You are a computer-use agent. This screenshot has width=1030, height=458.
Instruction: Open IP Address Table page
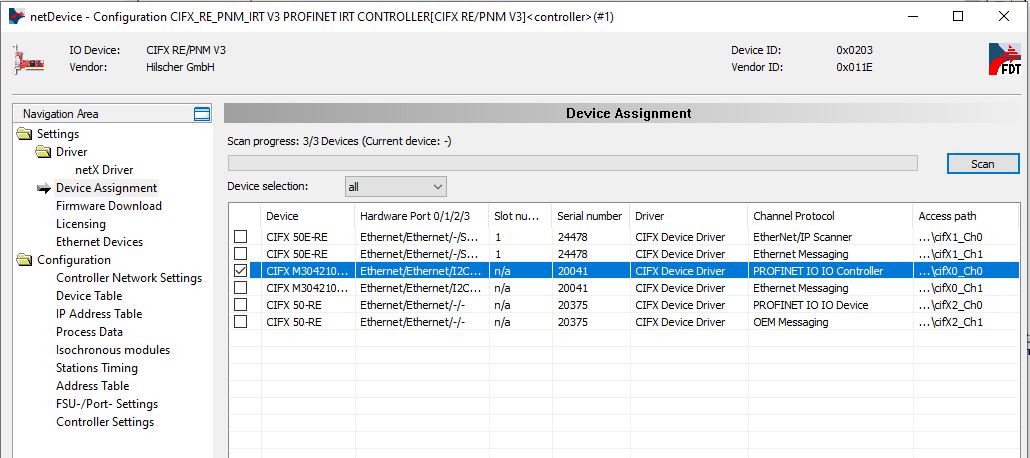tap(99, 314)
